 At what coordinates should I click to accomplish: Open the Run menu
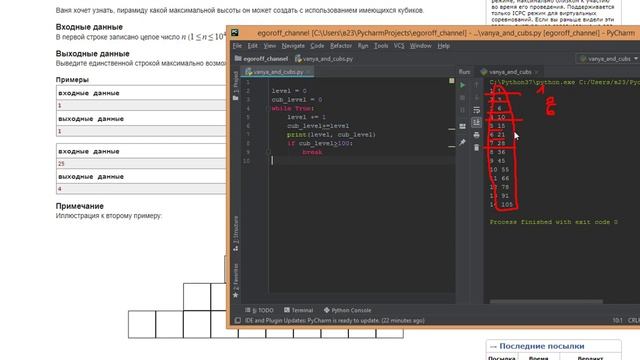tap(363, 46)
